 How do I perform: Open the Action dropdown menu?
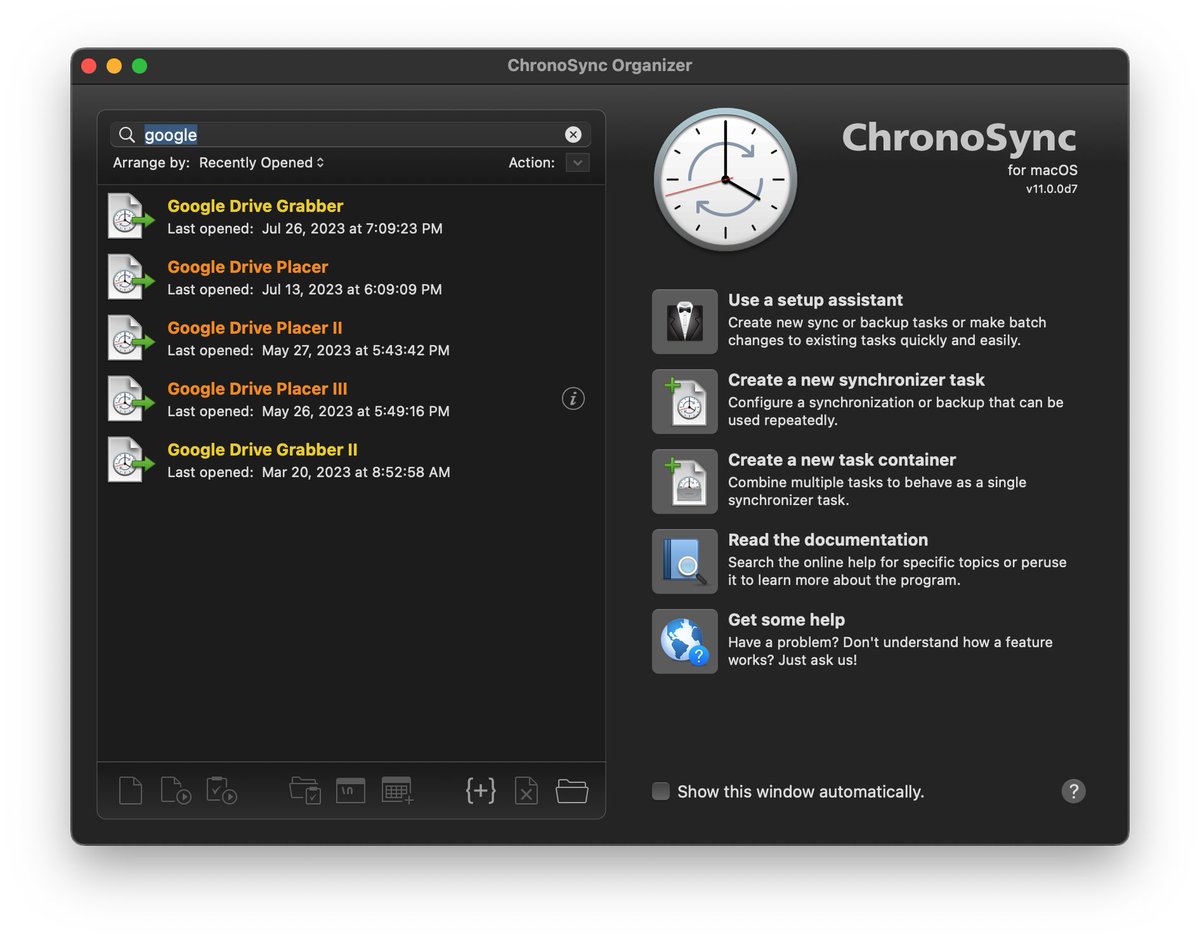(578, 163)
